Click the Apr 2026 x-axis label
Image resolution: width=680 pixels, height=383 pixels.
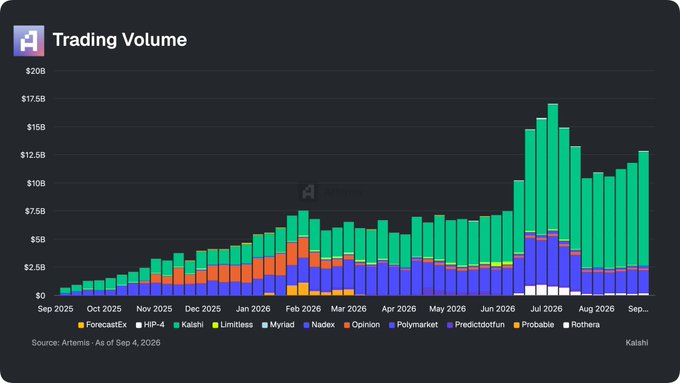tap(399, 309)
